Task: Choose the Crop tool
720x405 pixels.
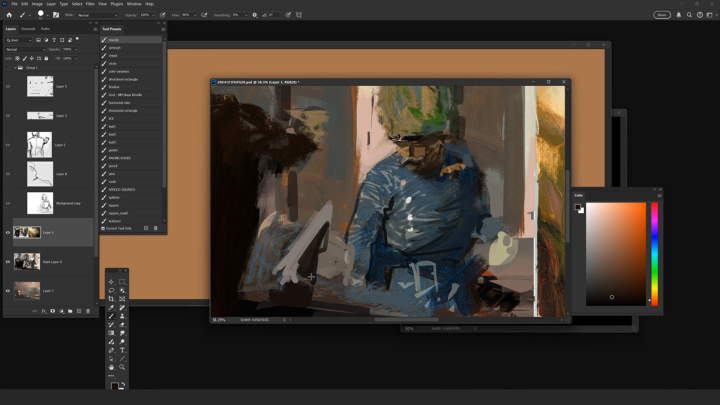Action: point(111,299)
